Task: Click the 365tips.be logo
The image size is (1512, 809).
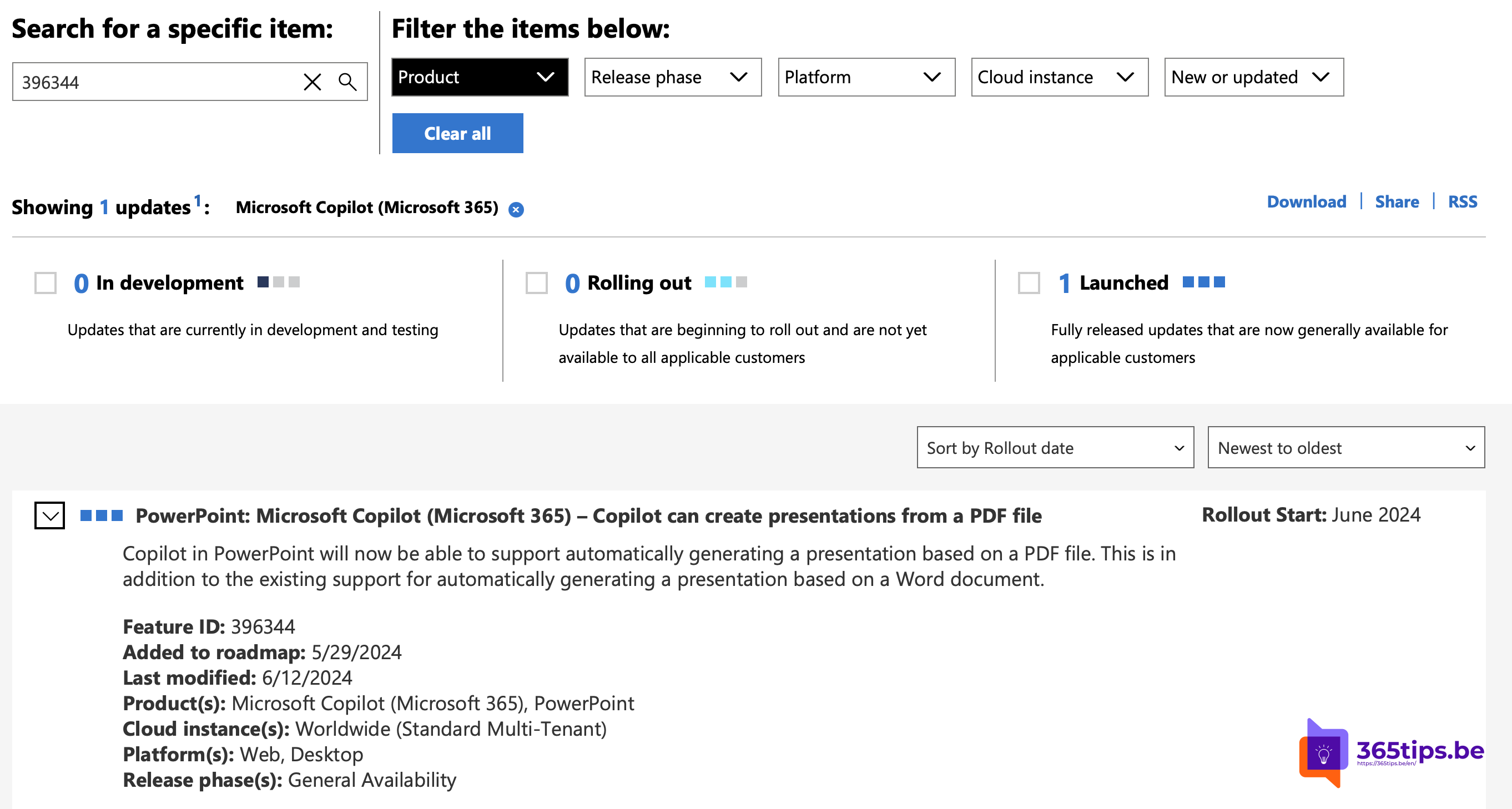Action: pos(1391,753)
